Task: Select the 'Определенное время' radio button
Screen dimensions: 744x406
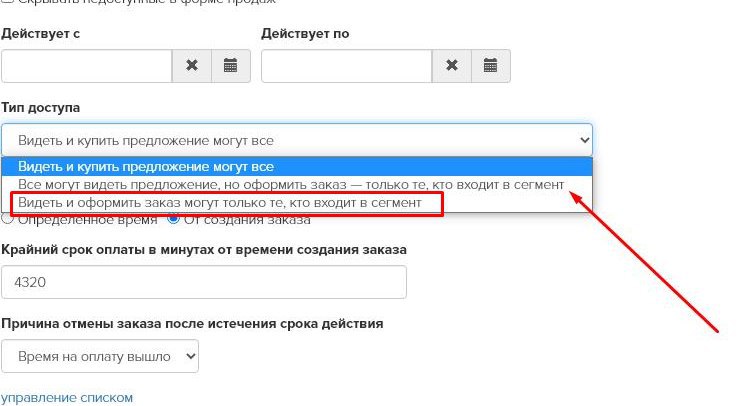Action: click(7, 219)
